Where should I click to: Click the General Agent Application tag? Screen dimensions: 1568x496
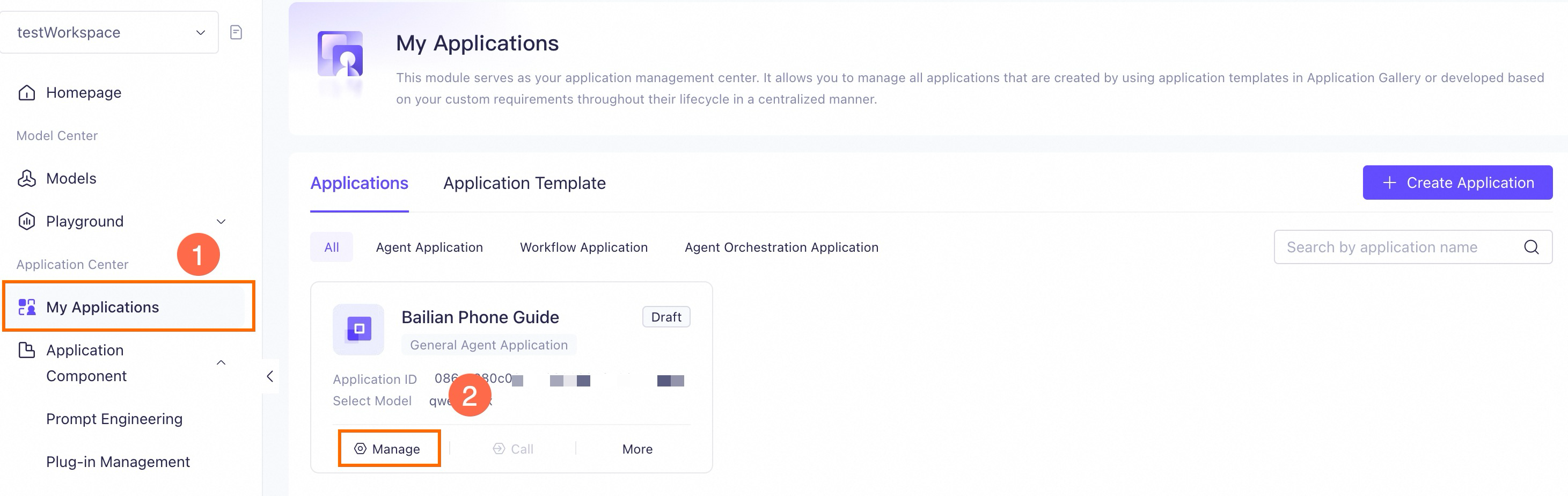pyautogui.click(x=489, y=345)
